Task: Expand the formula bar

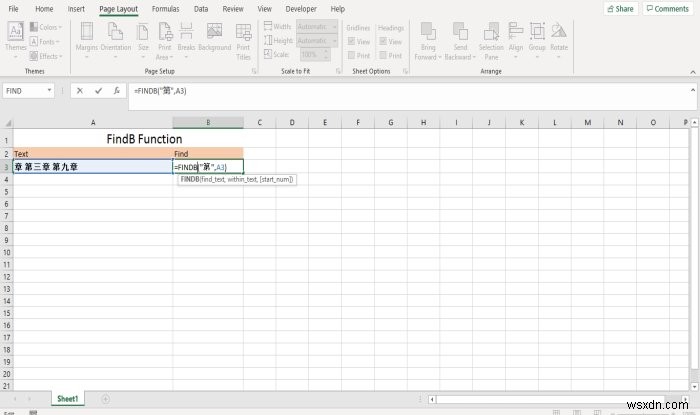Action: (x=693, y=90)
